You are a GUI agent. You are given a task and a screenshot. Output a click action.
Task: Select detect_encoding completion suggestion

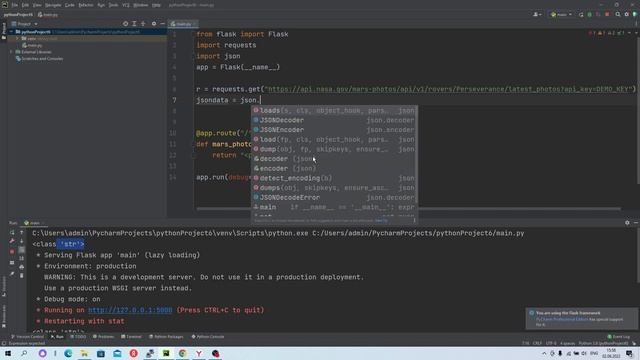334,178
